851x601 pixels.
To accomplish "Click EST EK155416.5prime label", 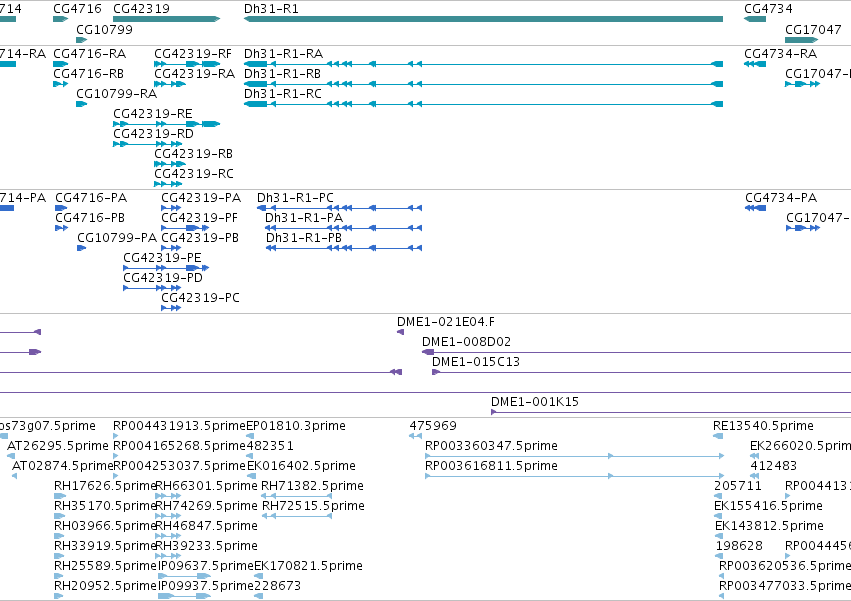I will pos(769,507).
